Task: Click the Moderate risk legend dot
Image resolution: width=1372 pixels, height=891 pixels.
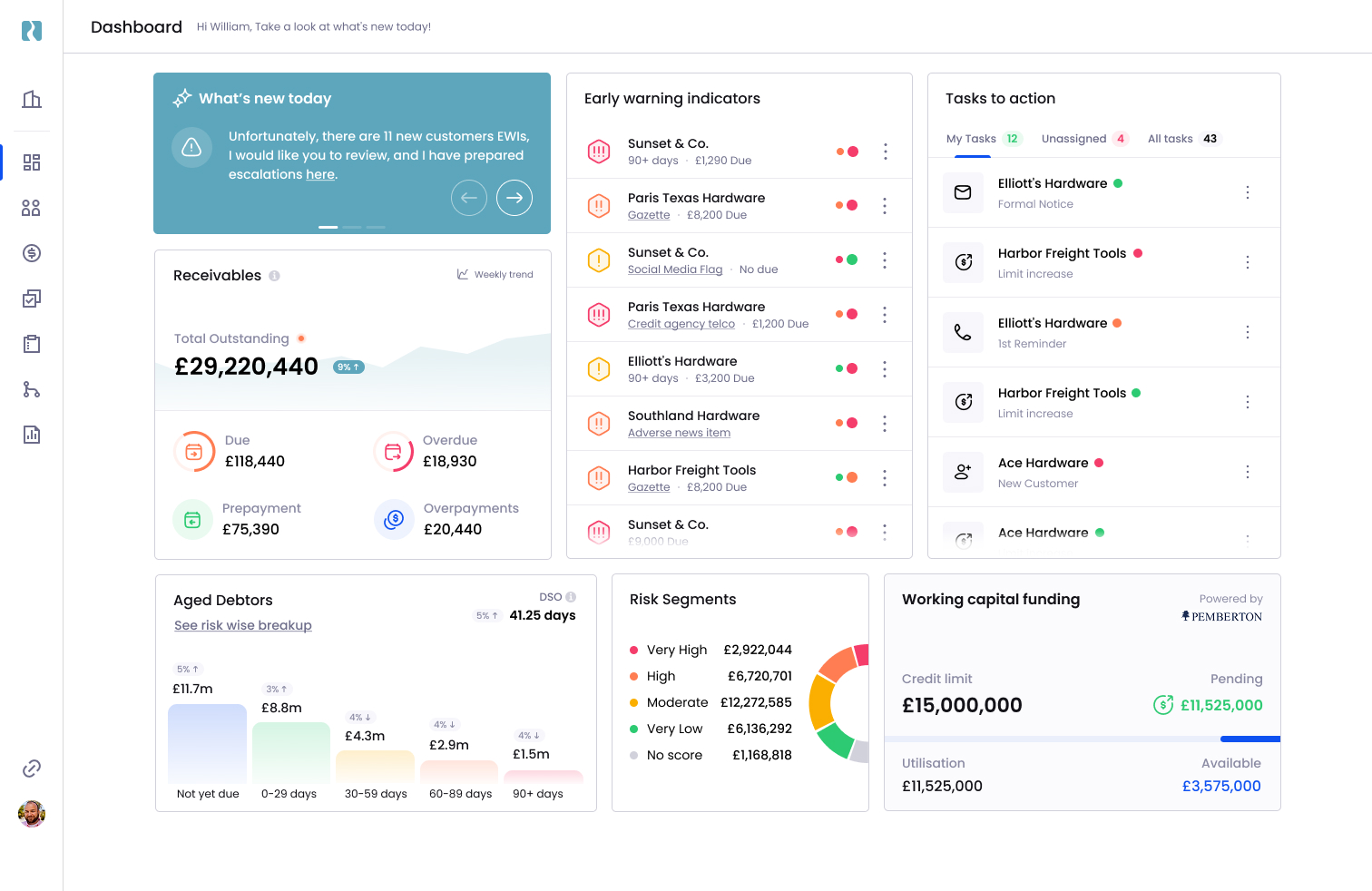Action: [633, 703]
